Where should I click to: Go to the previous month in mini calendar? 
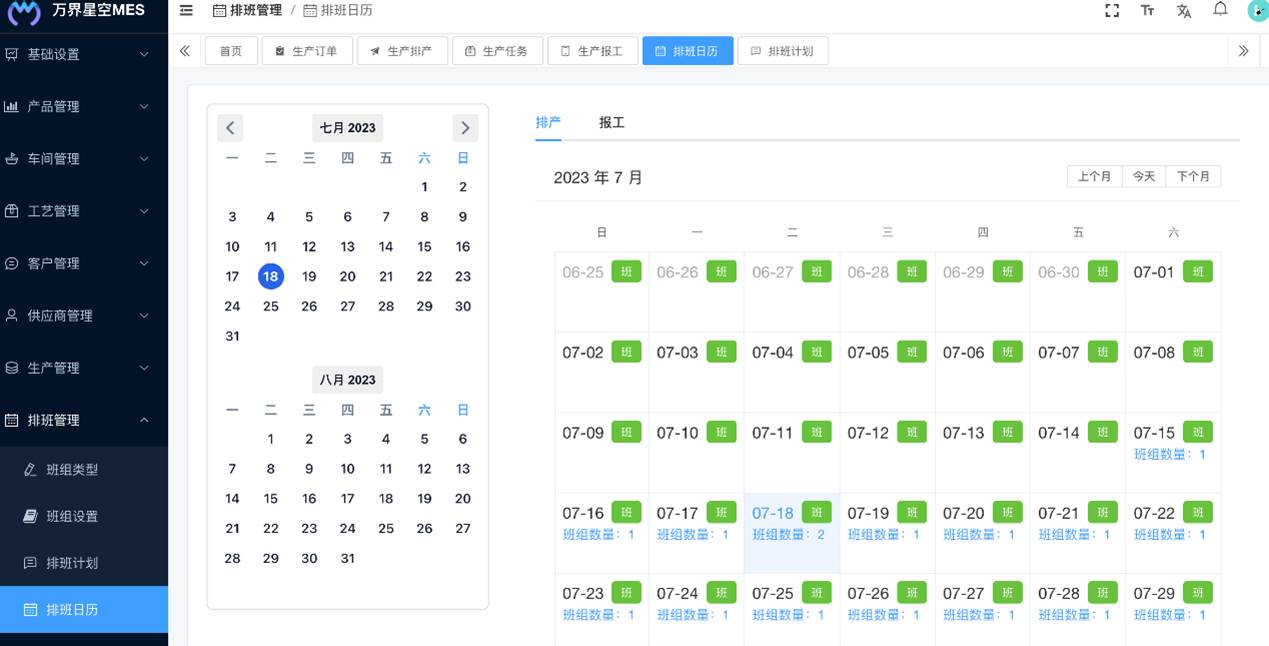tap(231, 128)
